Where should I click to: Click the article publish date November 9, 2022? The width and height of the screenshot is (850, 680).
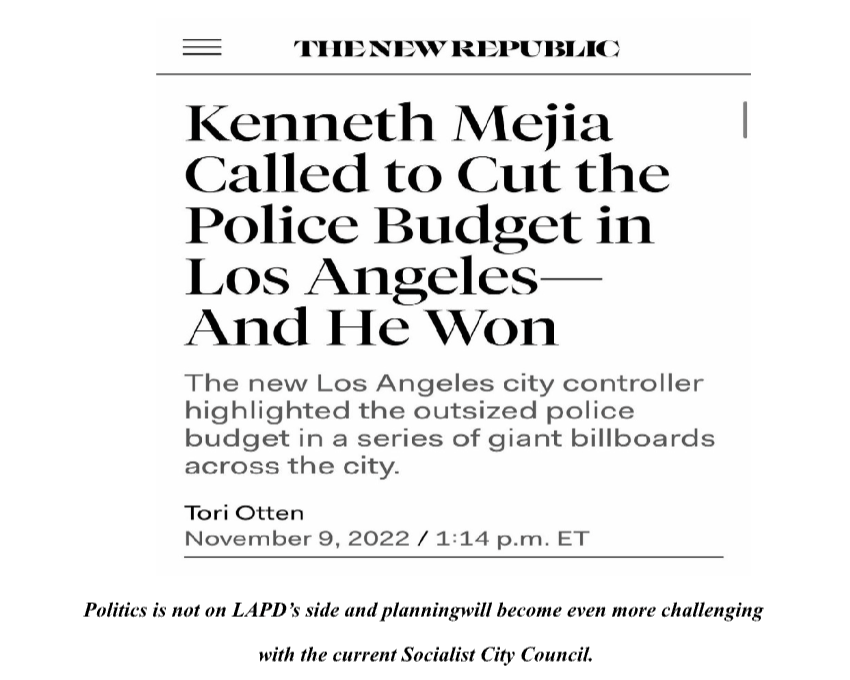pos(296,538)
